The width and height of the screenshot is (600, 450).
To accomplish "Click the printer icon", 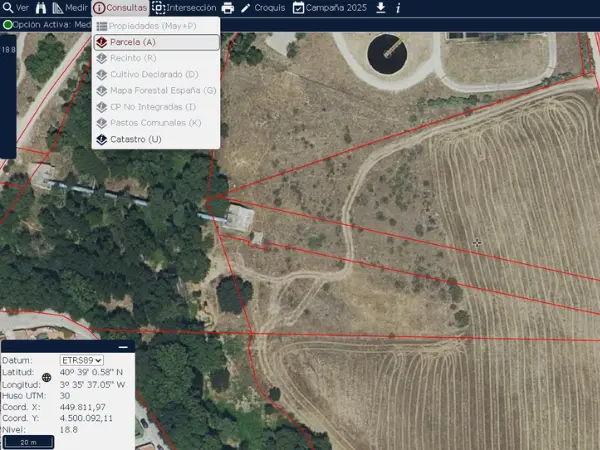I will 228,8.
